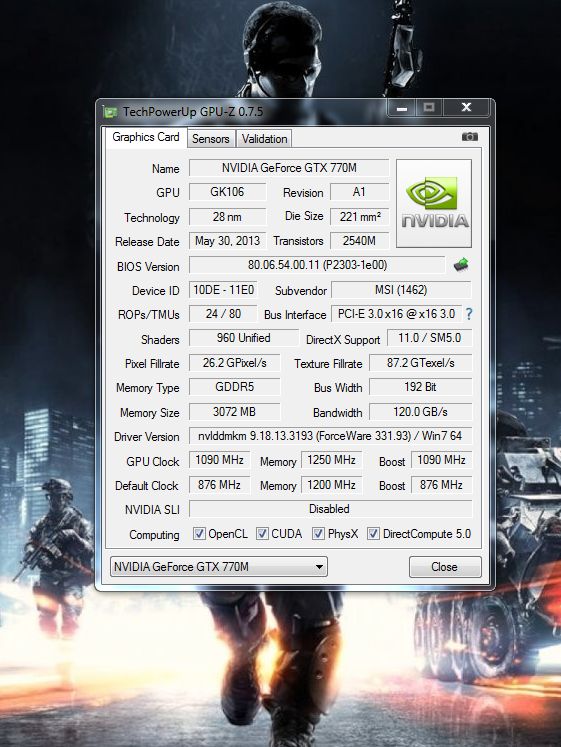Minimize the GPU-Z window

pyautogui.click(x=402, y=108)
